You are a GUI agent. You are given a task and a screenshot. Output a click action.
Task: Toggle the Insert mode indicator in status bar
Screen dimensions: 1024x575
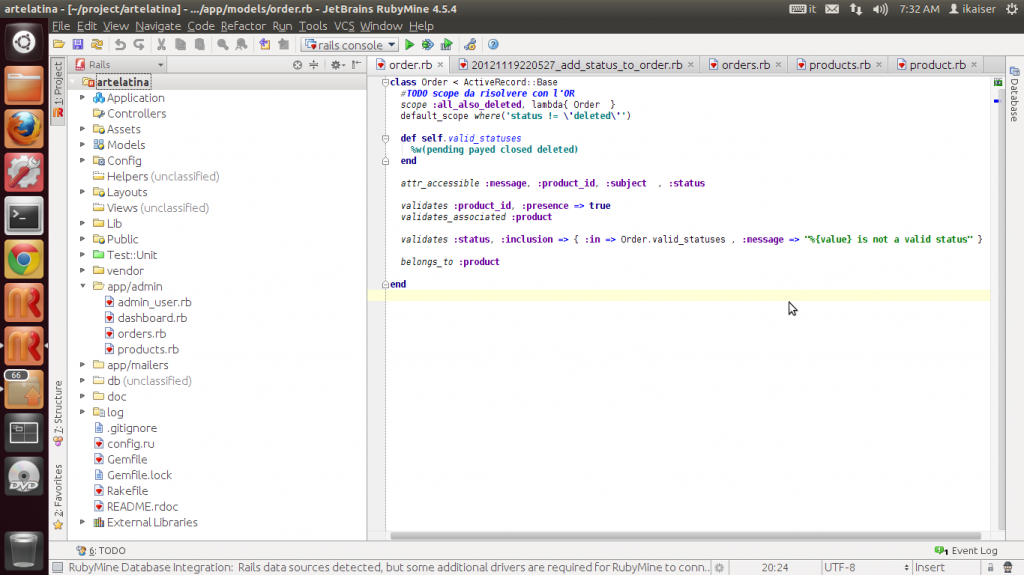point(929,567)
